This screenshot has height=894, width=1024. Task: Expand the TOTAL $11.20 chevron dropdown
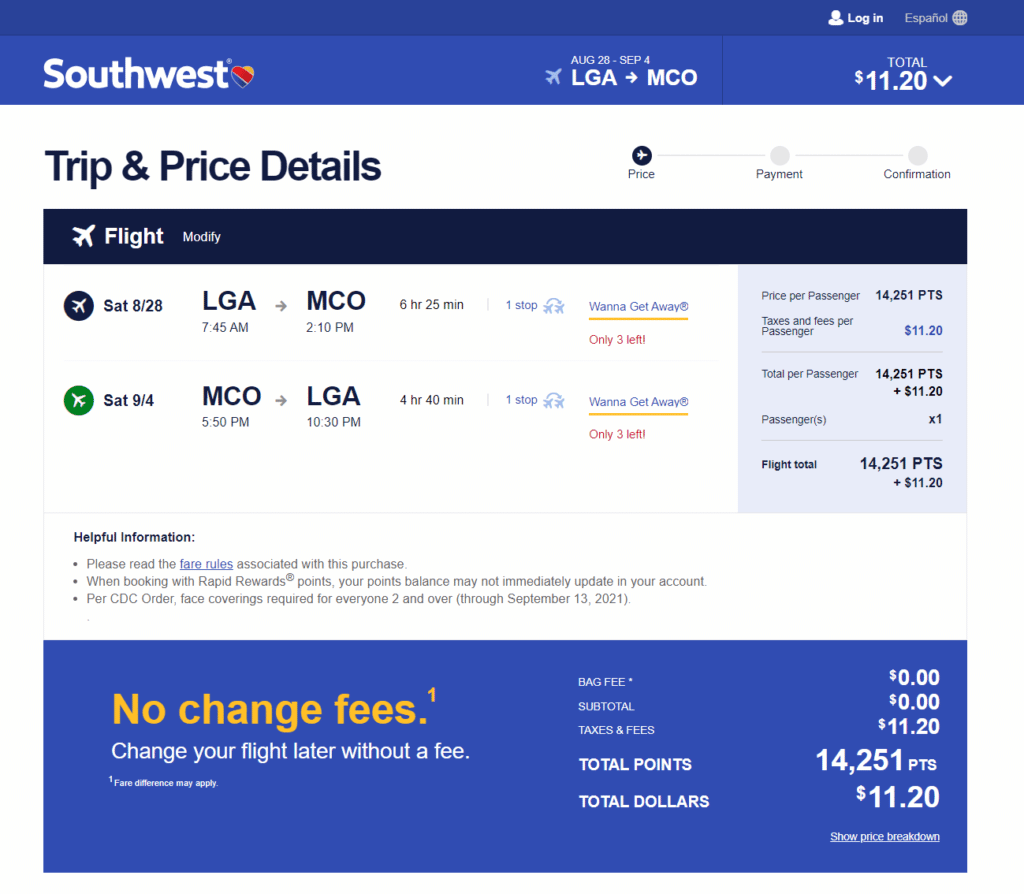click(x=942, y=81)
